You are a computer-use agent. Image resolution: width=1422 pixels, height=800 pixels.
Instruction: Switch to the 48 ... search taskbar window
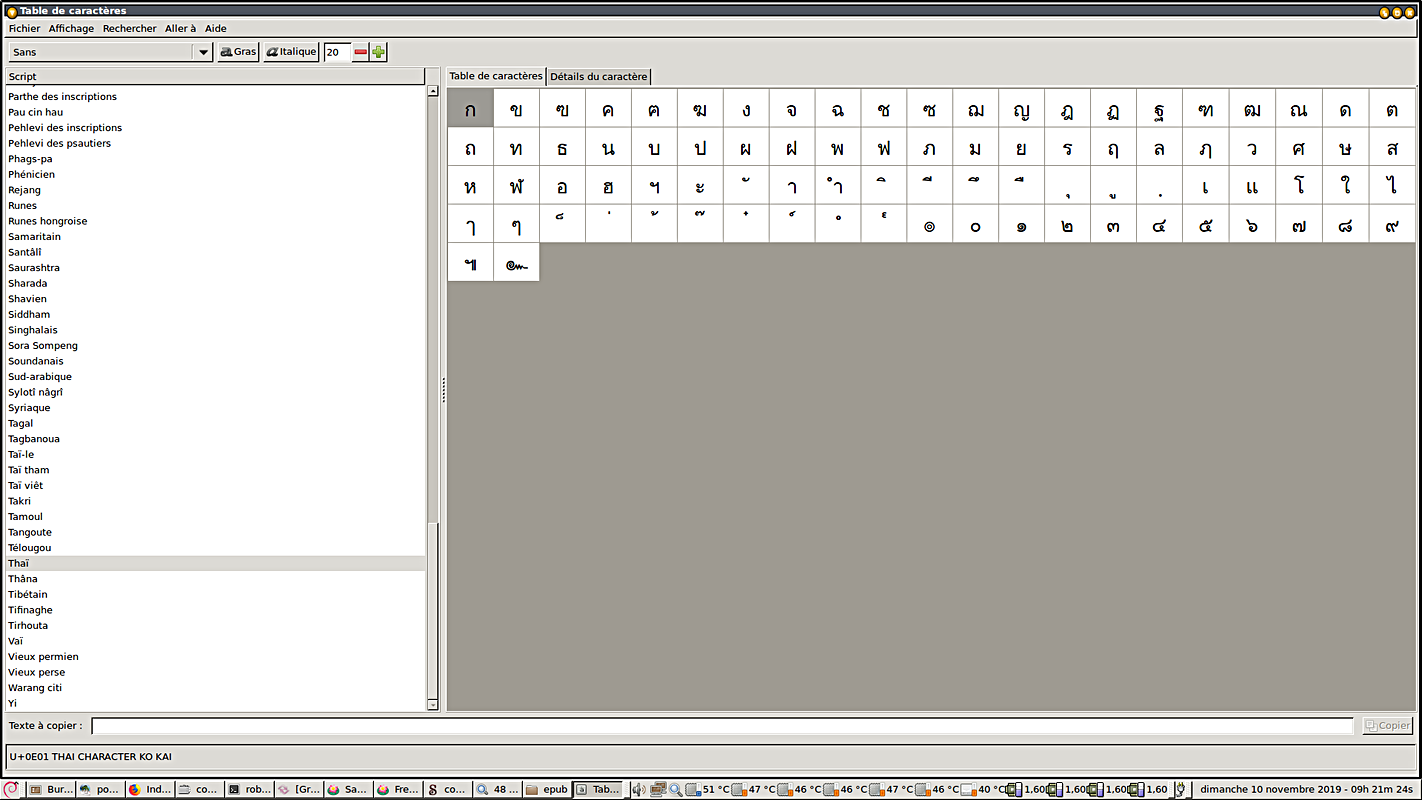click(x=497, y=789)
